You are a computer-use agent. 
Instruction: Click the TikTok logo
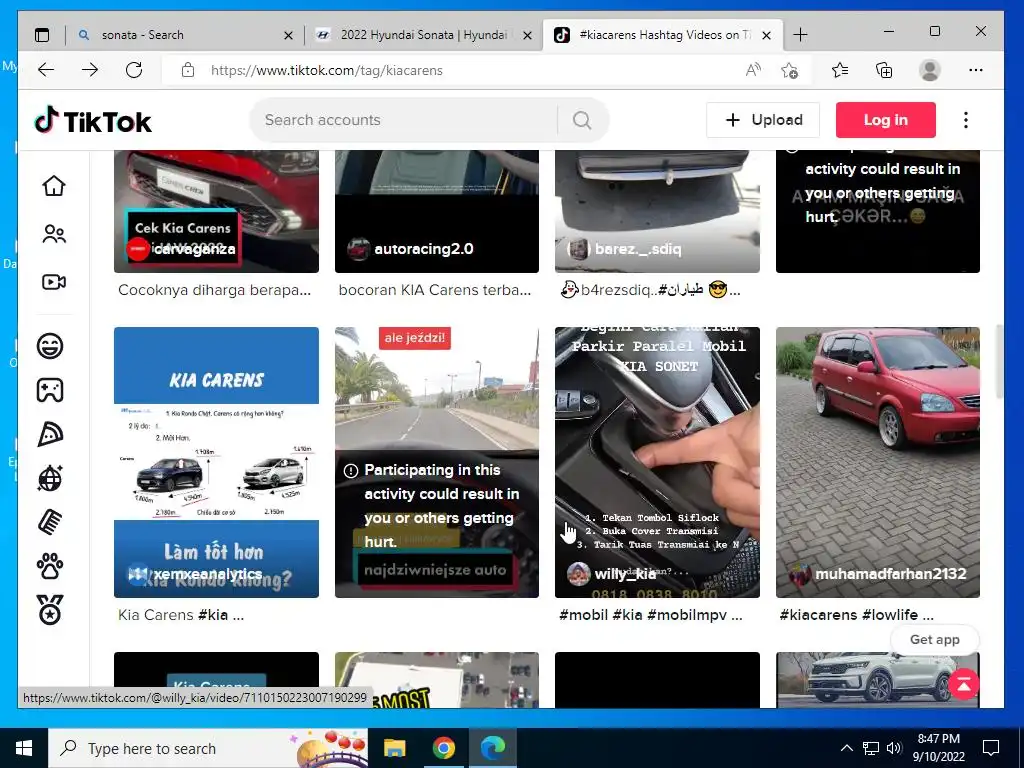[93, 121]
